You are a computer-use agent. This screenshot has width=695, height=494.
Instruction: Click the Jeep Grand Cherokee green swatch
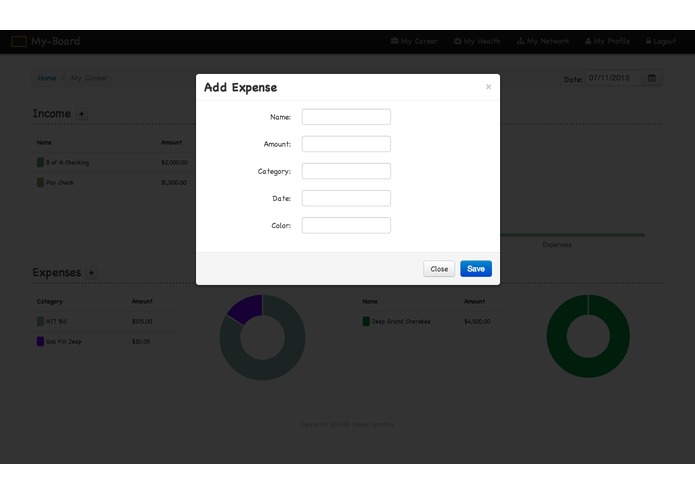366,322
